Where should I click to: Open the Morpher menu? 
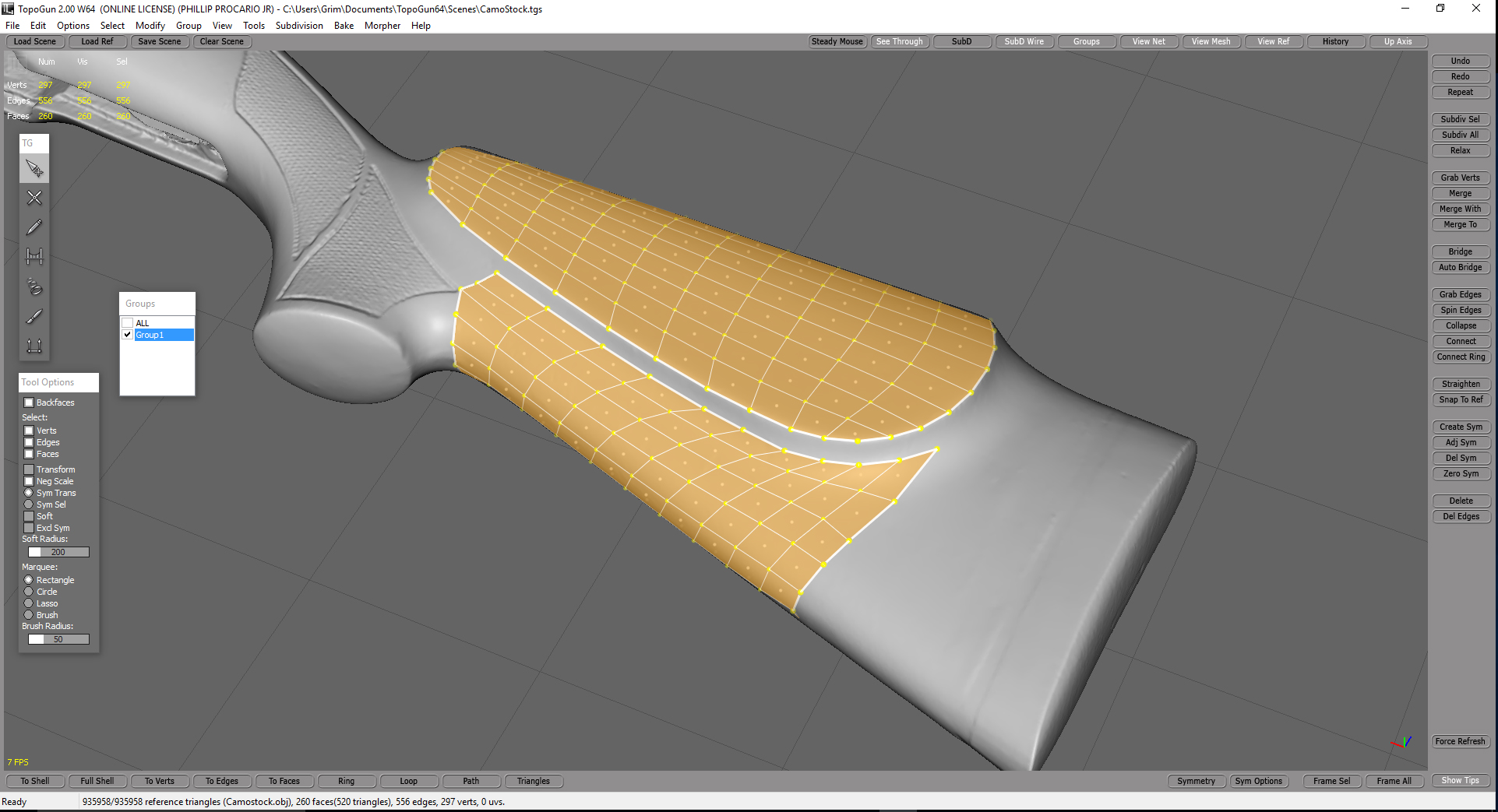point(382,26)
